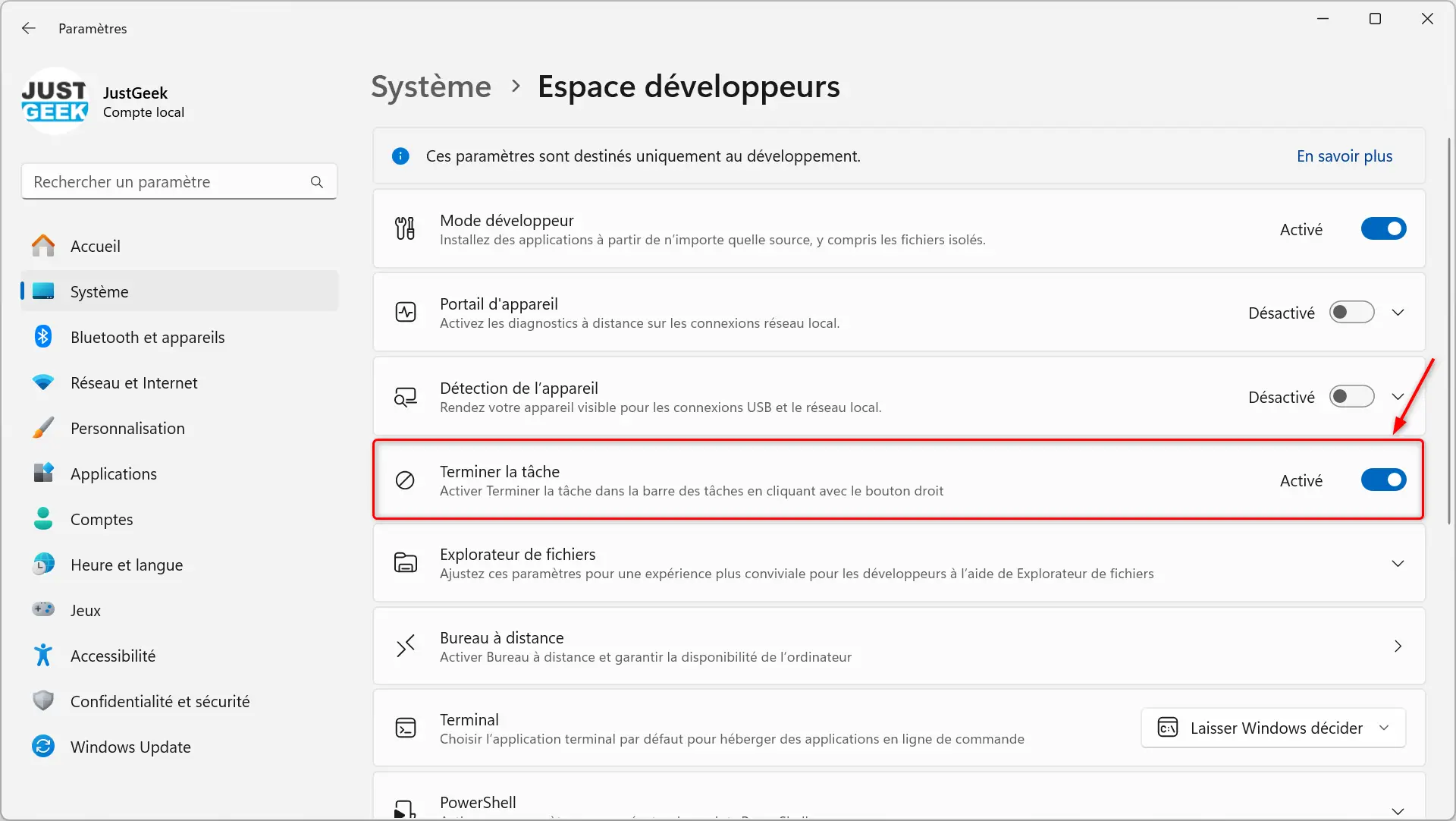This screenshot has width=1456, height=821.
Task: Click the back arrow next to Paramètres
Action: [x=29, y=28]
